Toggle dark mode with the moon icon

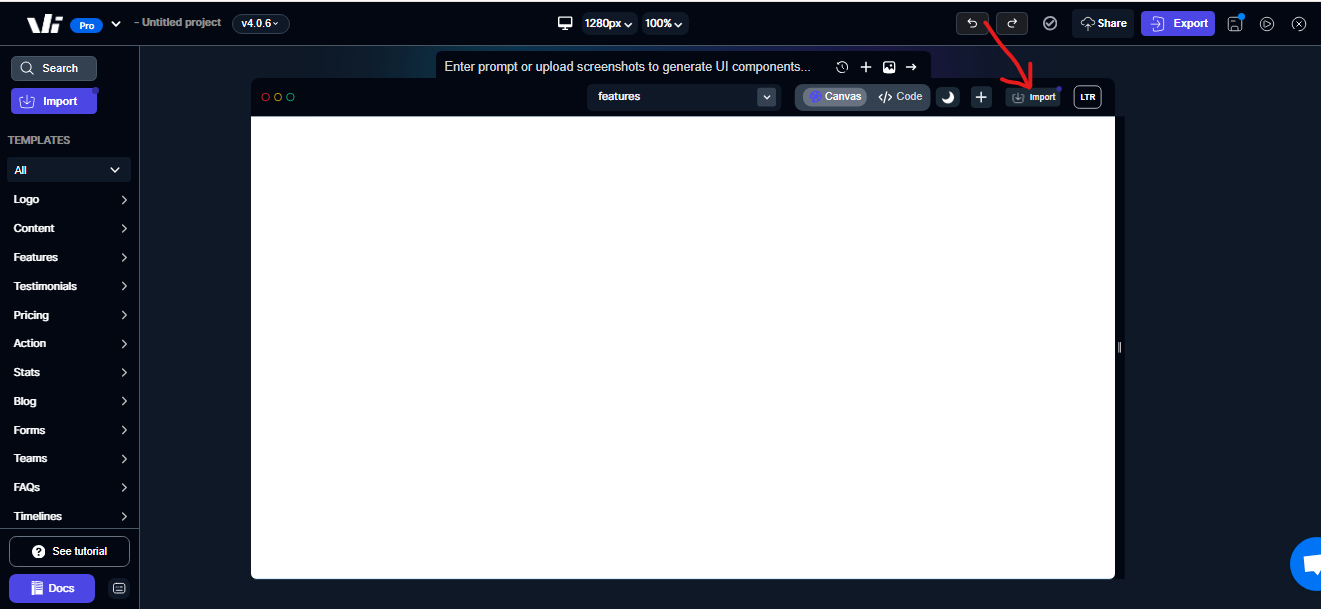point(948,97)
